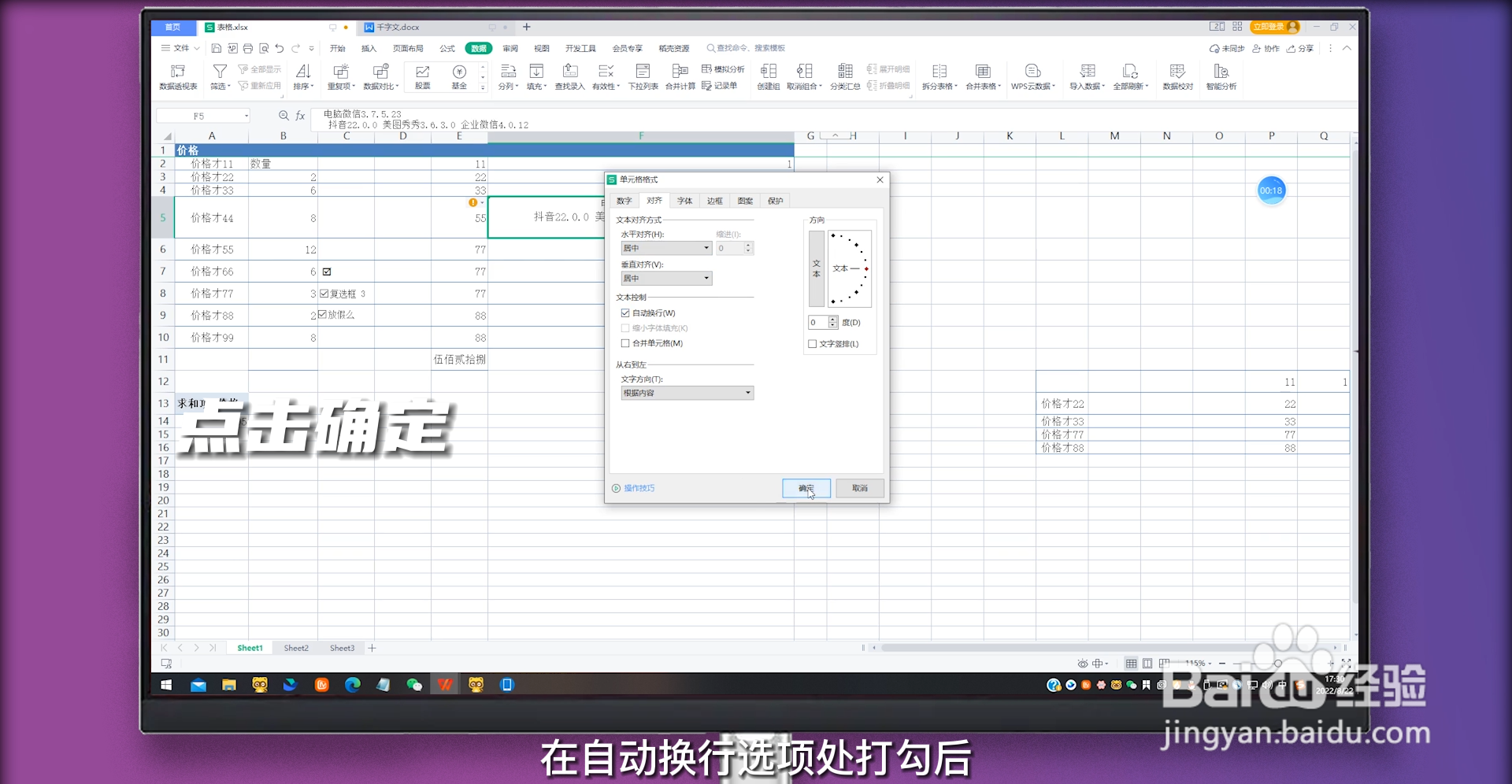
Task: Switch to the 保护 protection tab
Action: point(776,201)
